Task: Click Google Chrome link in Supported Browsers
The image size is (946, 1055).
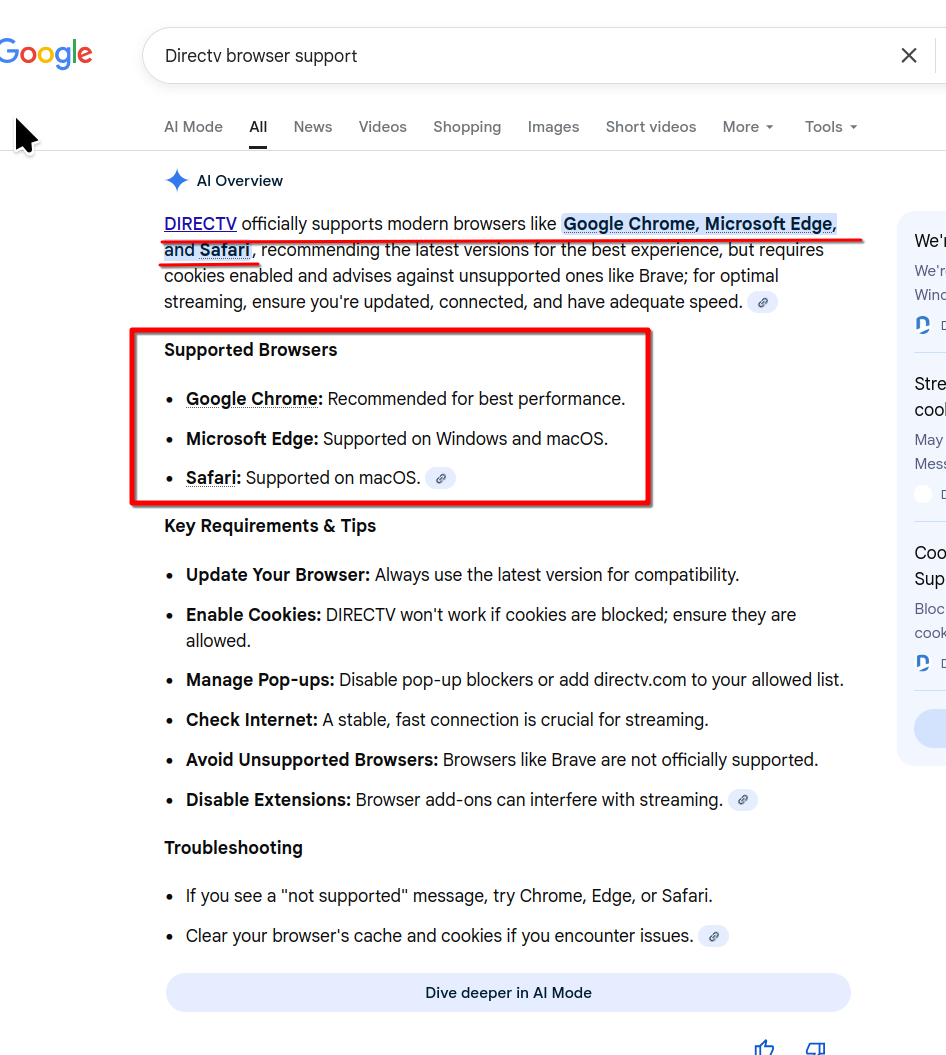Action: click(252, 399)
